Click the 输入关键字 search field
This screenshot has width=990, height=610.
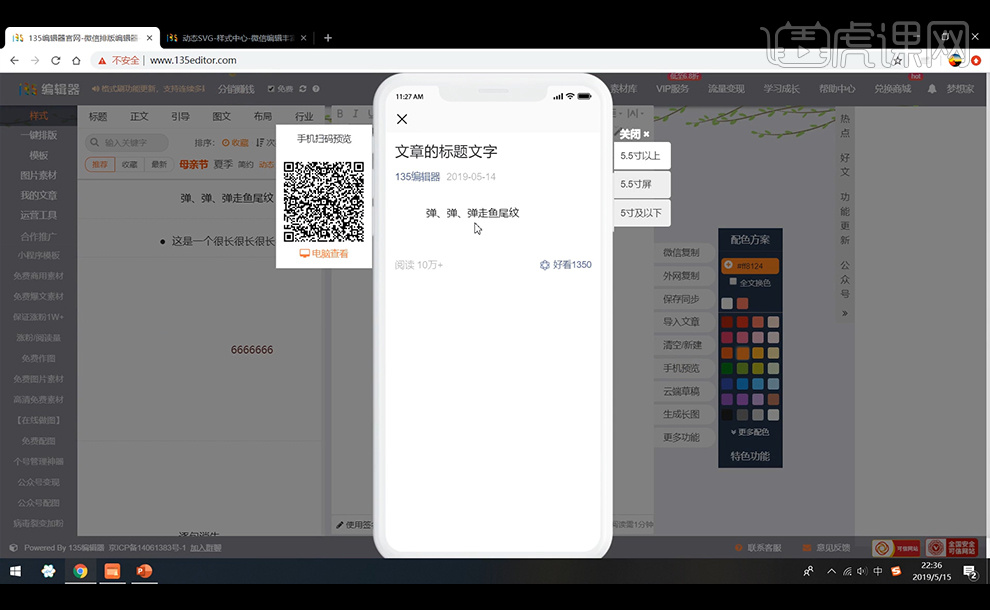(x=127, y=143)
